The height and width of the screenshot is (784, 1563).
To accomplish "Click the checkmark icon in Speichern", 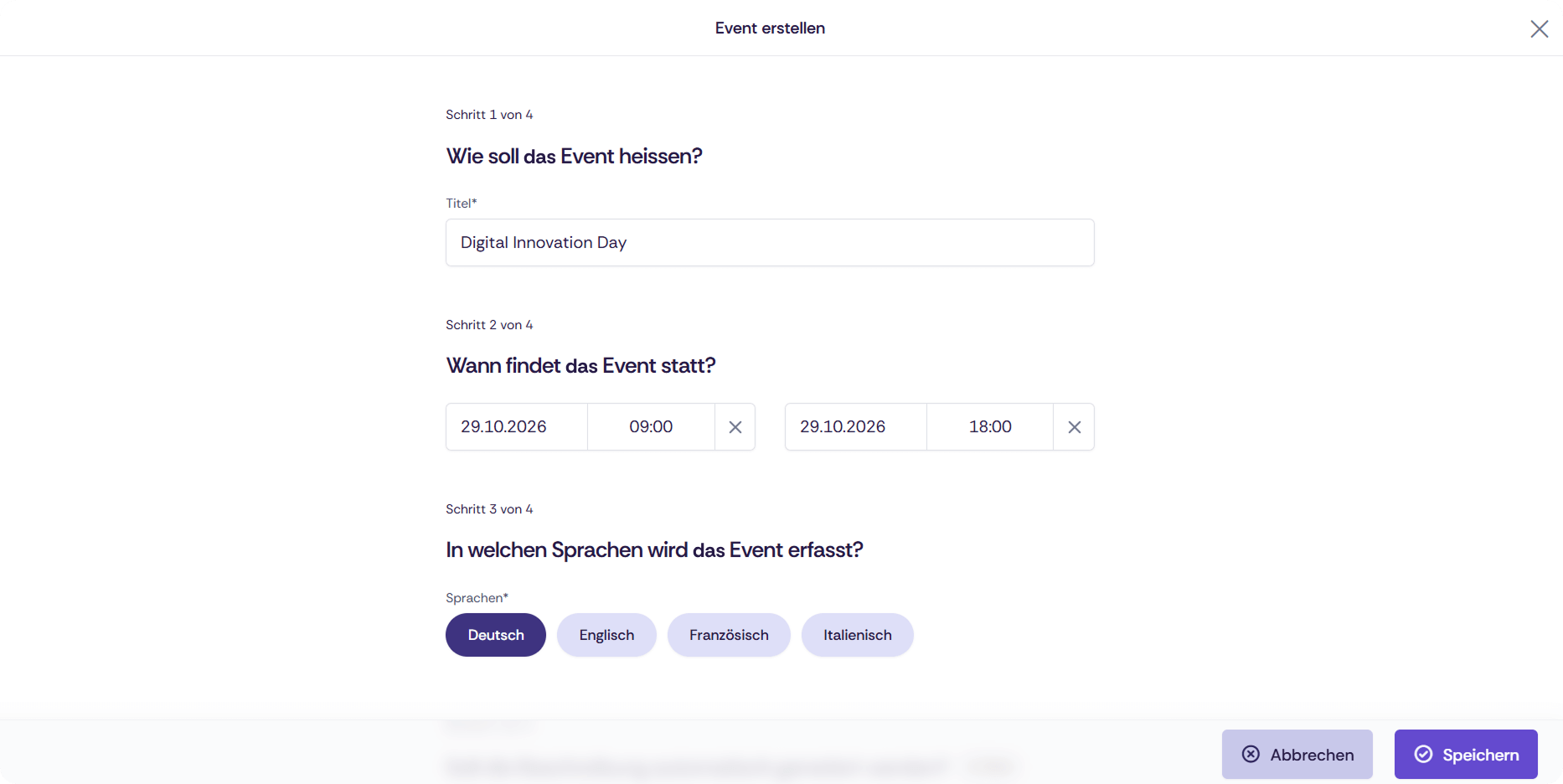I will click(1423, 754).
